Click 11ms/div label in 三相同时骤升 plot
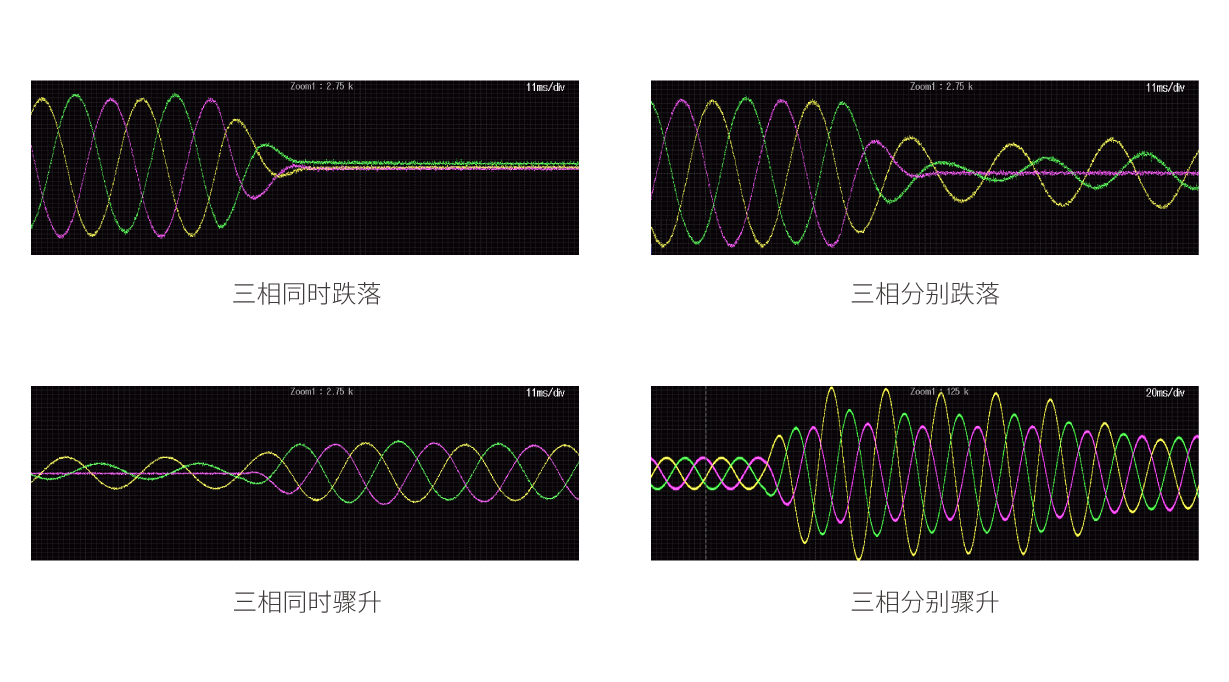 [x=545, y=393]
